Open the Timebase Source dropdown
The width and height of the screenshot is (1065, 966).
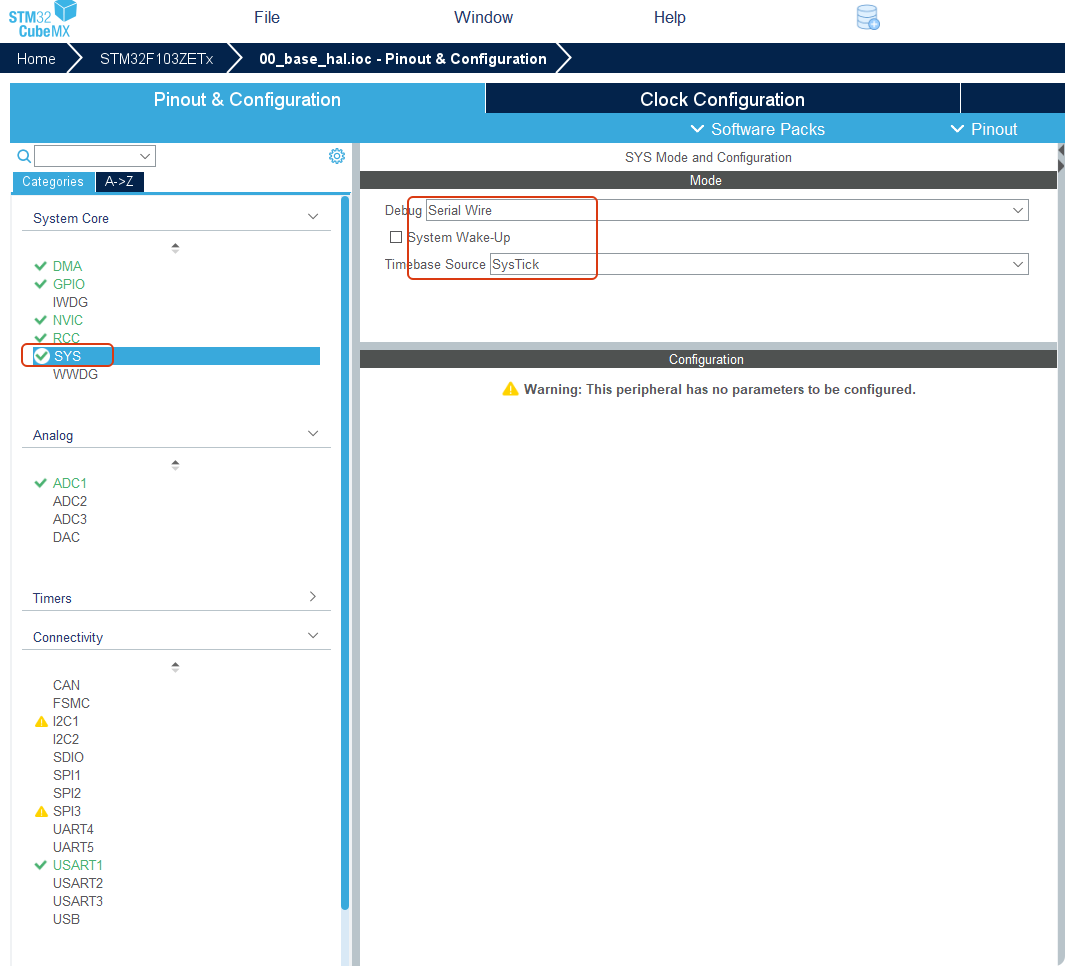(x=759, y=264)
